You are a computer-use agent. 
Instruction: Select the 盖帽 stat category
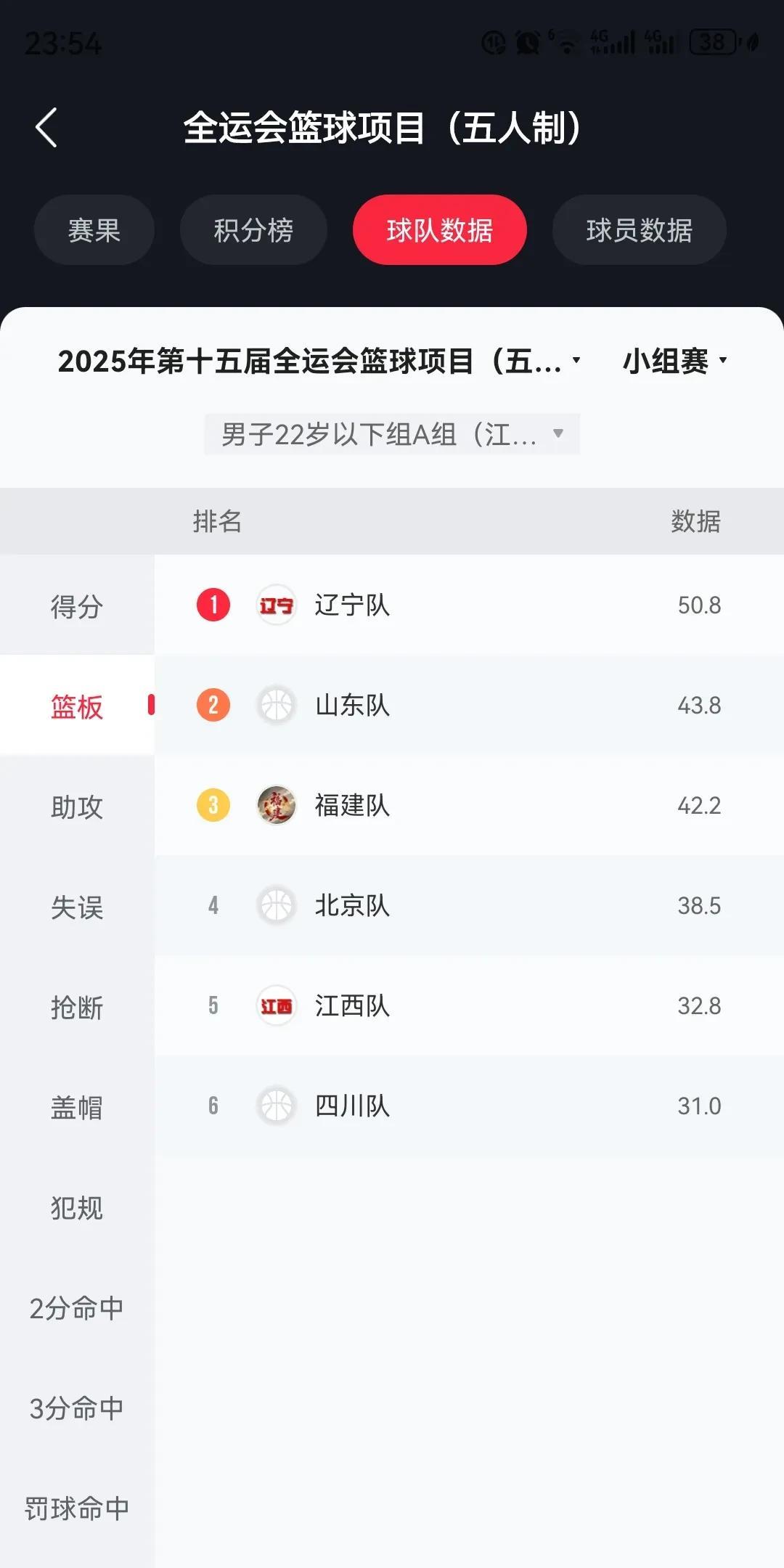(x=77, y=1107)
